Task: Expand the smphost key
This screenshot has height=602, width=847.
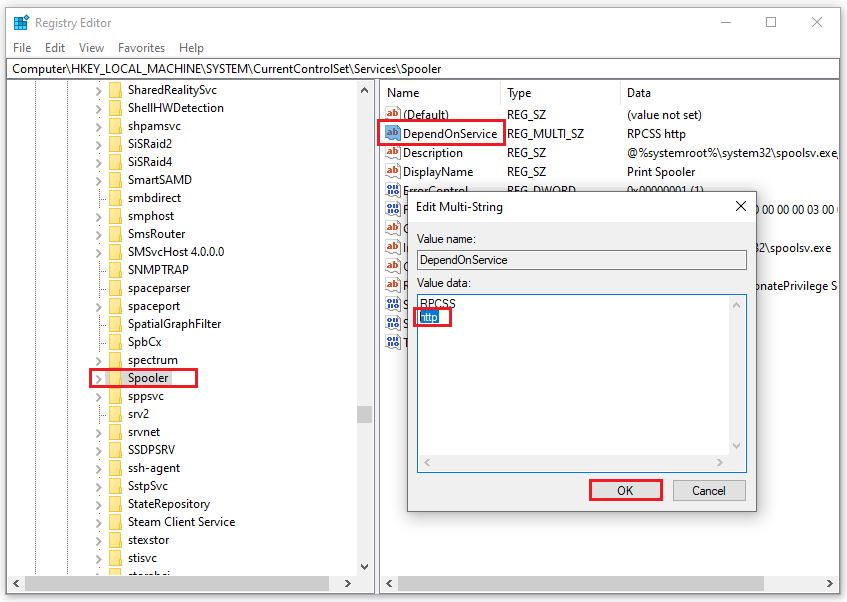Action: point(98,217)
